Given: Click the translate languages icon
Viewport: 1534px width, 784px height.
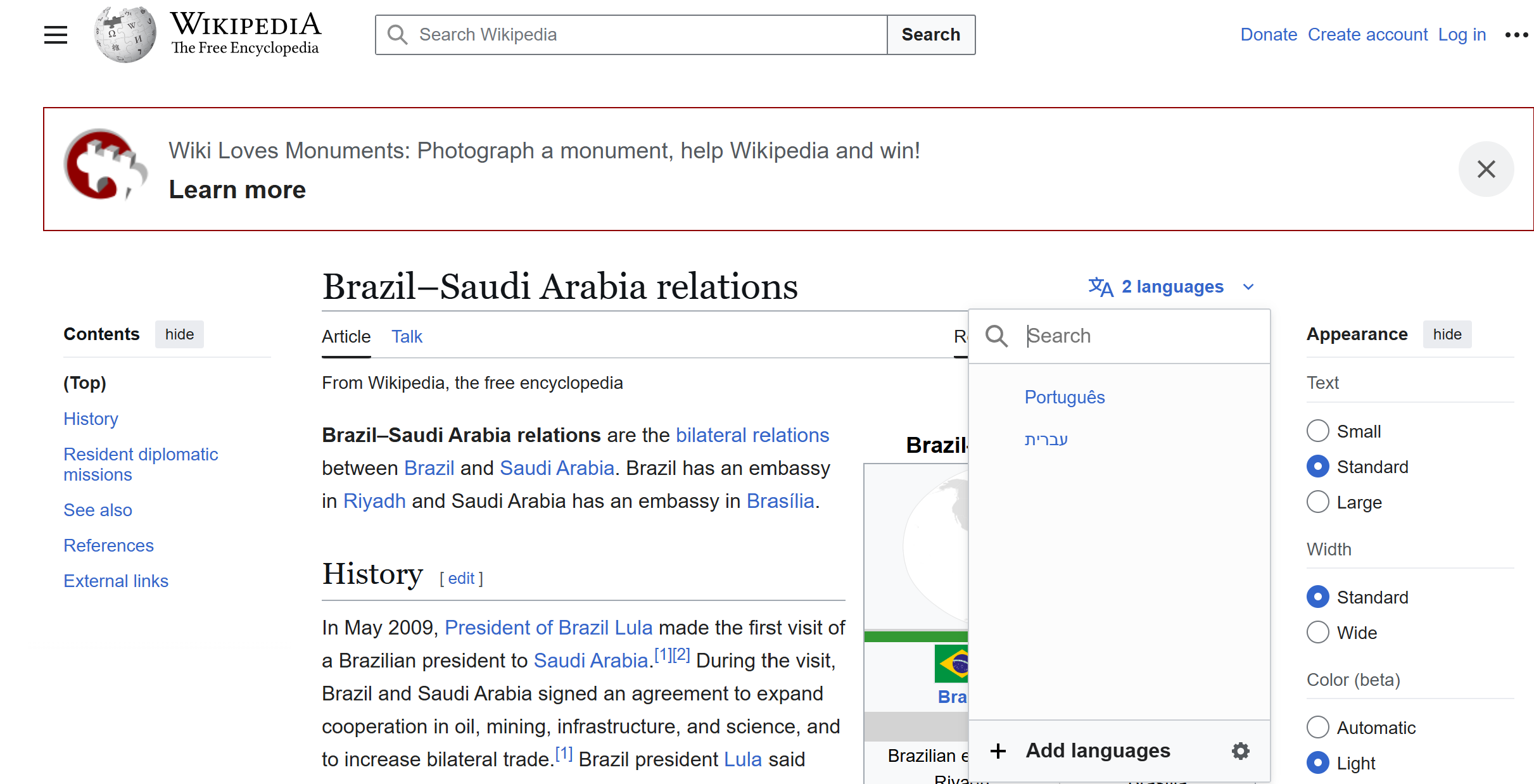Looking at the screenshot, I should 1101,287.
